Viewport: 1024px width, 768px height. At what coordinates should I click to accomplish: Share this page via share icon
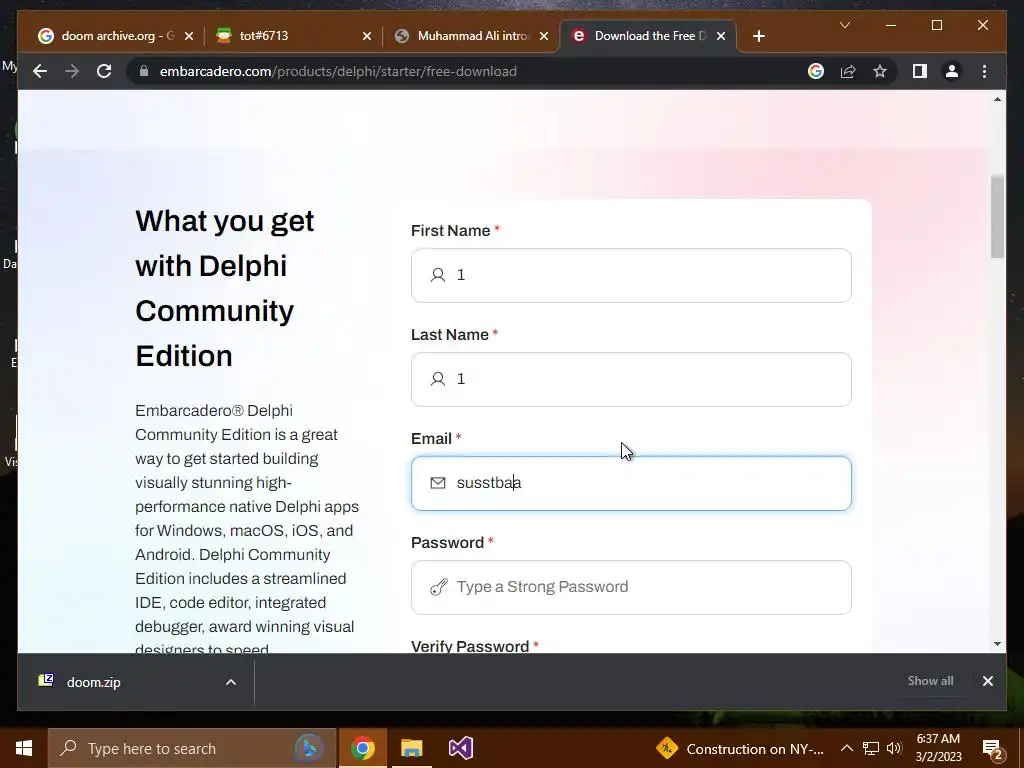click(x=848, y=71)
